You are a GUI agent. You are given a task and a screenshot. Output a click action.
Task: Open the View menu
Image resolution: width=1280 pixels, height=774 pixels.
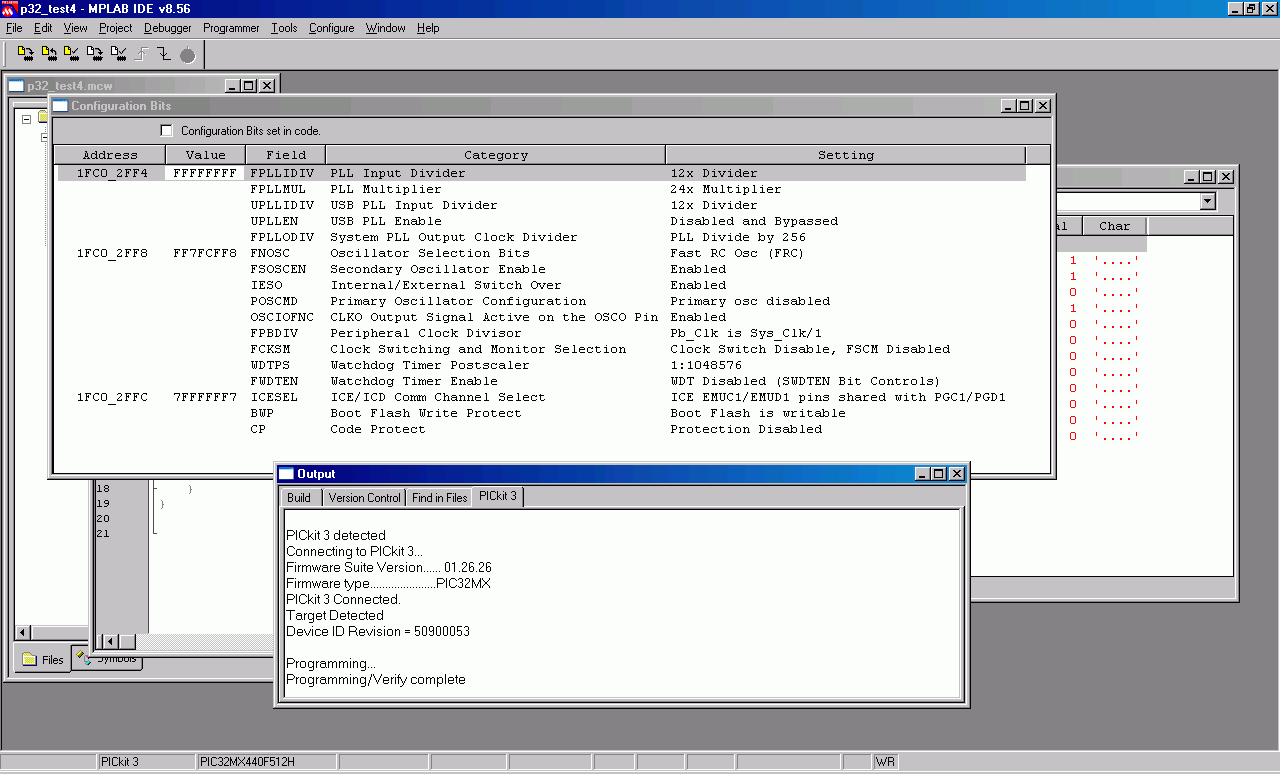(76, 28)
